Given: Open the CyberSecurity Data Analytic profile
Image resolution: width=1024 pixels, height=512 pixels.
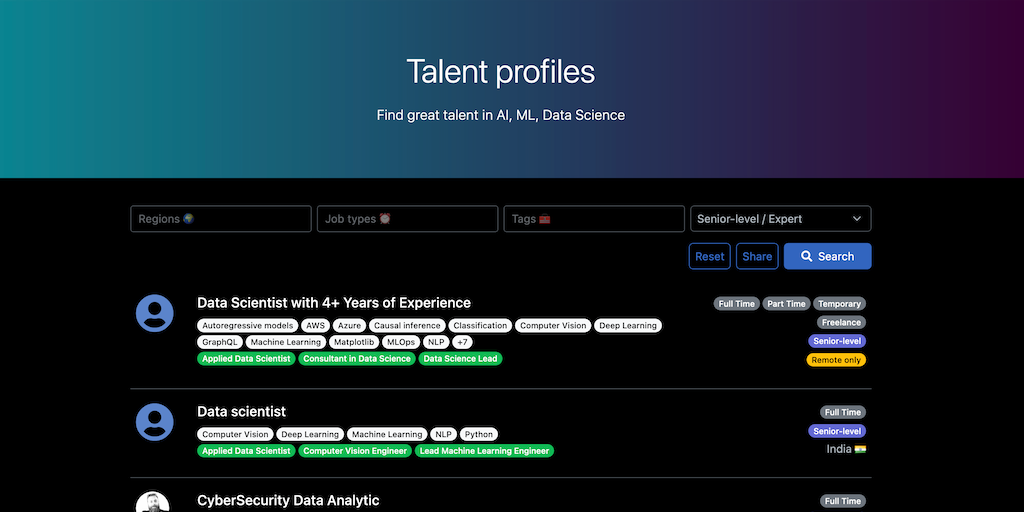Looking at the screenshot, I should tap(288, 500).
